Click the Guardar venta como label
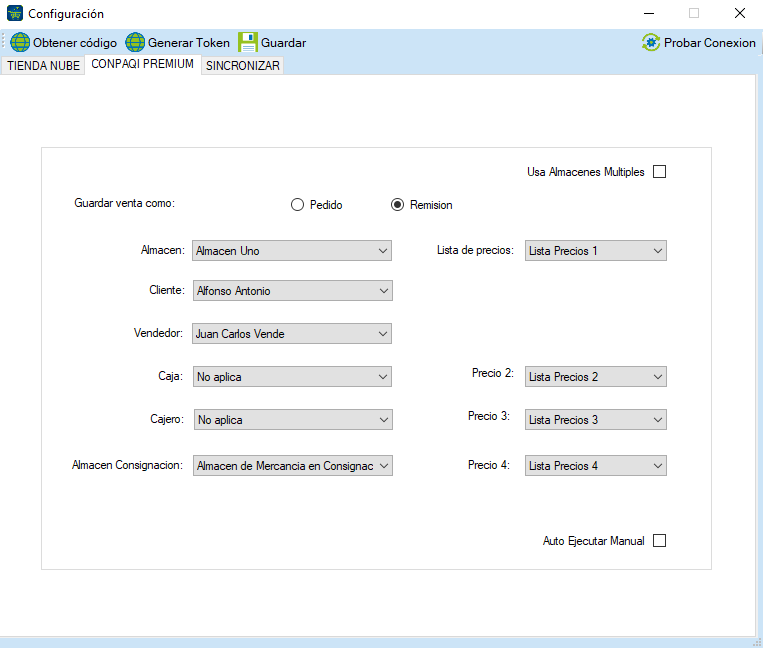 click(x=125, y=203)
